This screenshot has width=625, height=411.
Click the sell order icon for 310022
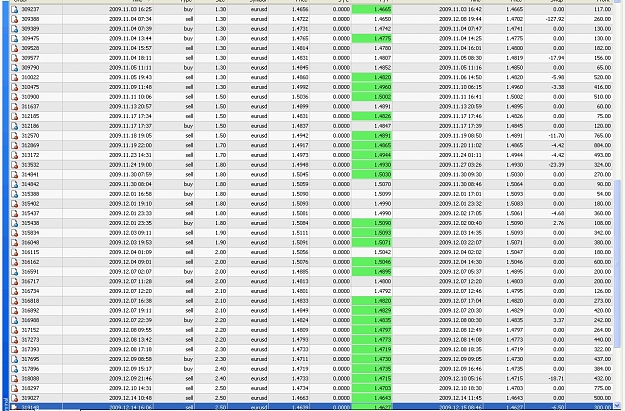coord(14,77)
